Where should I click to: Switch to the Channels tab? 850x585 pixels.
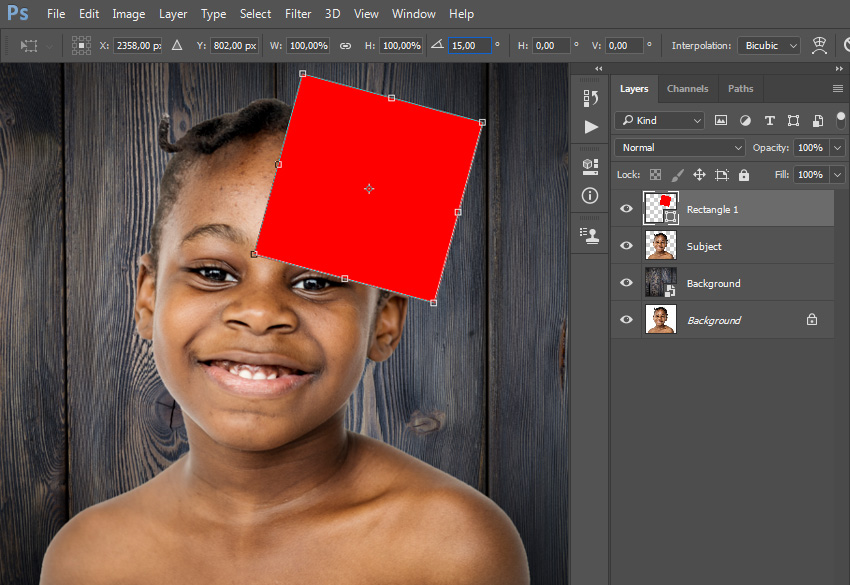(x=687, y=88)
